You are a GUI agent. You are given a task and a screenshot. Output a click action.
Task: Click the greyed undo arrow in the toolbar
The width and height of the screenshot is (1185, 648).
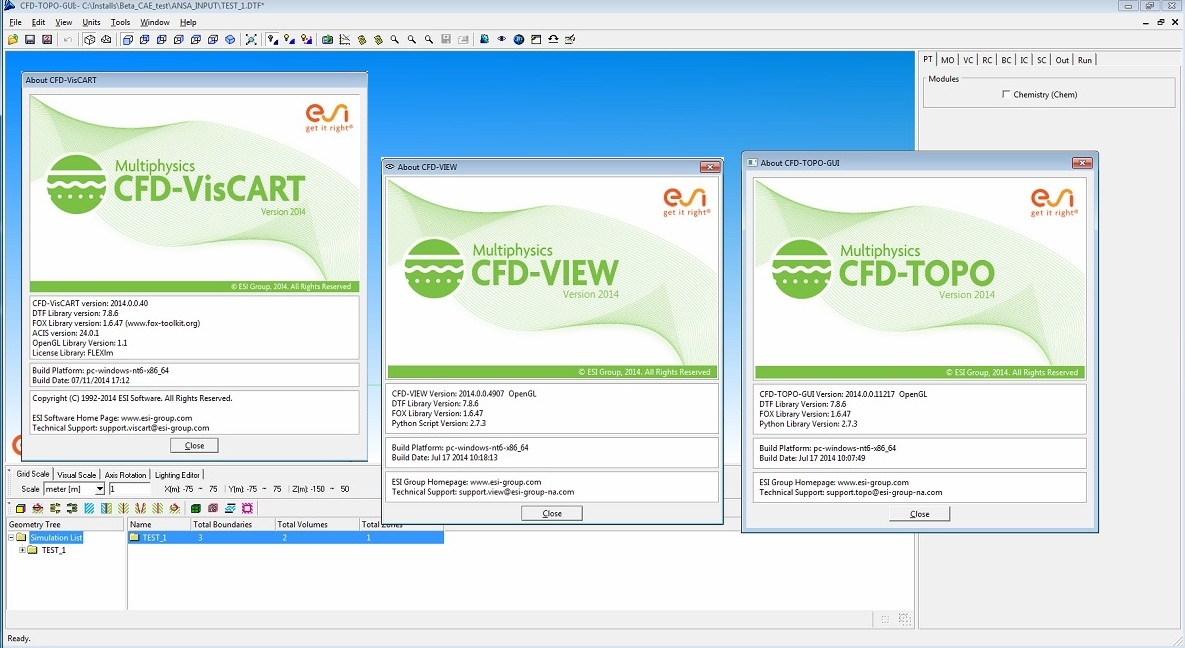tap(67, 39)
